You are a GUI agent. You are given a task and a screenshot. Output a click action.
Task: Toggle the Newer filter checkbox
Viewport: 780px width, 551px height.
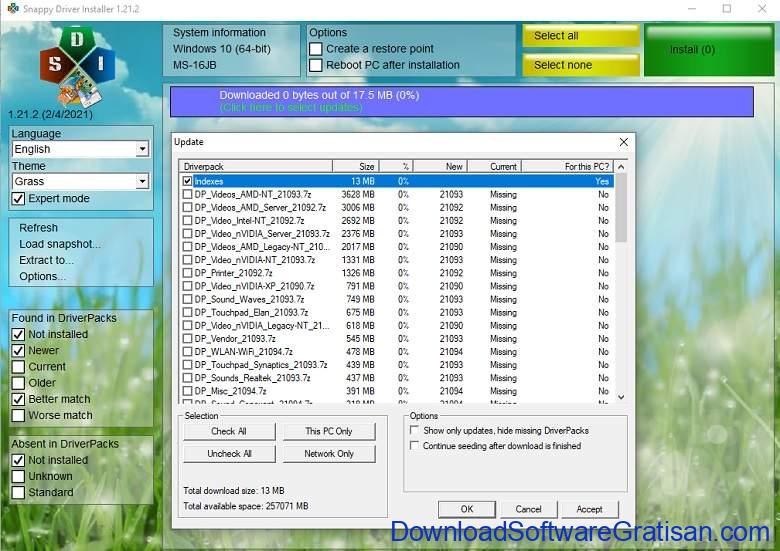(x=18, y=351)
